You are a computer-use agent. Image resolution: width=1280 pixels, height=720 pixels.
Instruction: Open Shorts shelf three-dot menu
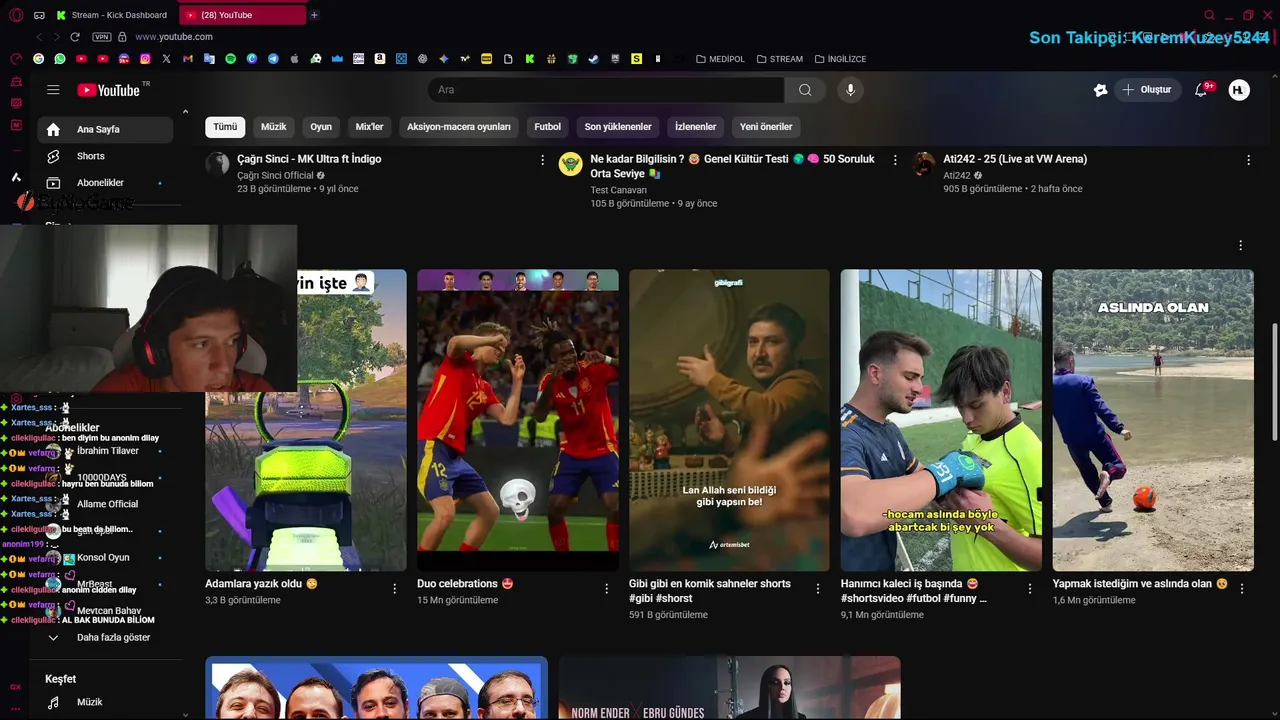(1241, 246)
